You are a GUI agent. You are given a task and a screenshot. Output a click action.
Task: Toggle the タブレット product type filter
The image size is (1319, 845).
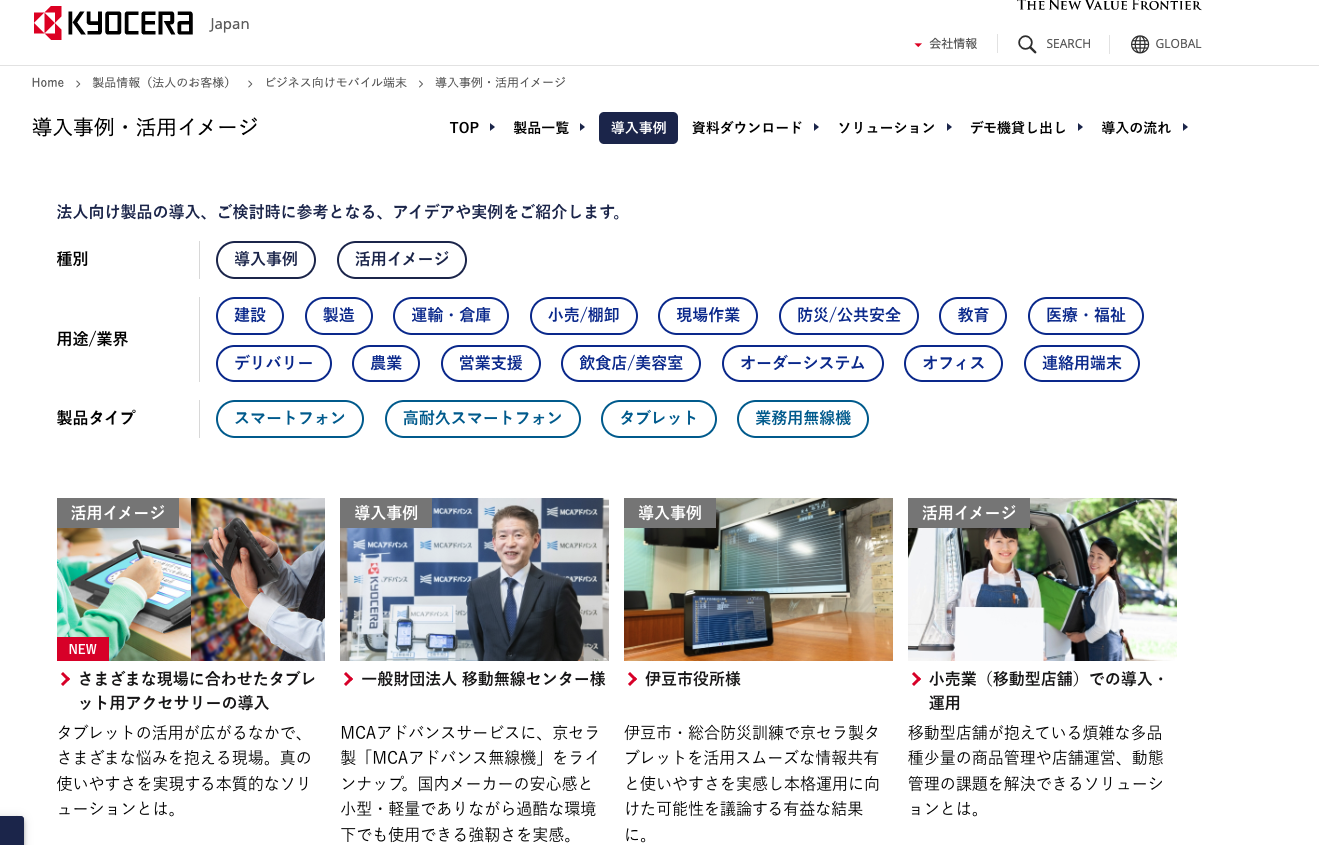pos(658,418)
